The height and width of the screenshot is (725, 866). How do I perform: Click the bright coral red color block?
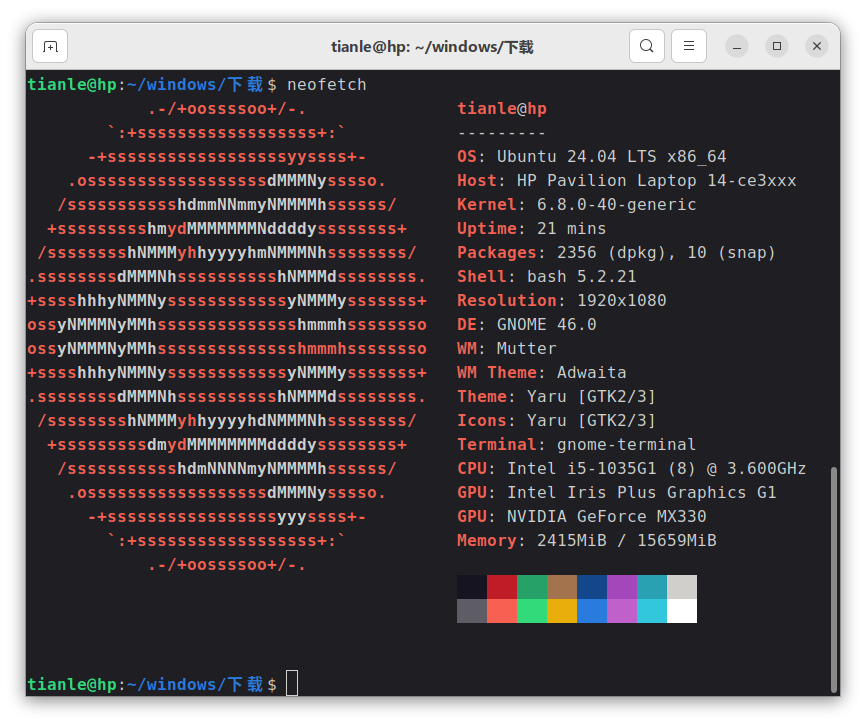coord(502,611)
